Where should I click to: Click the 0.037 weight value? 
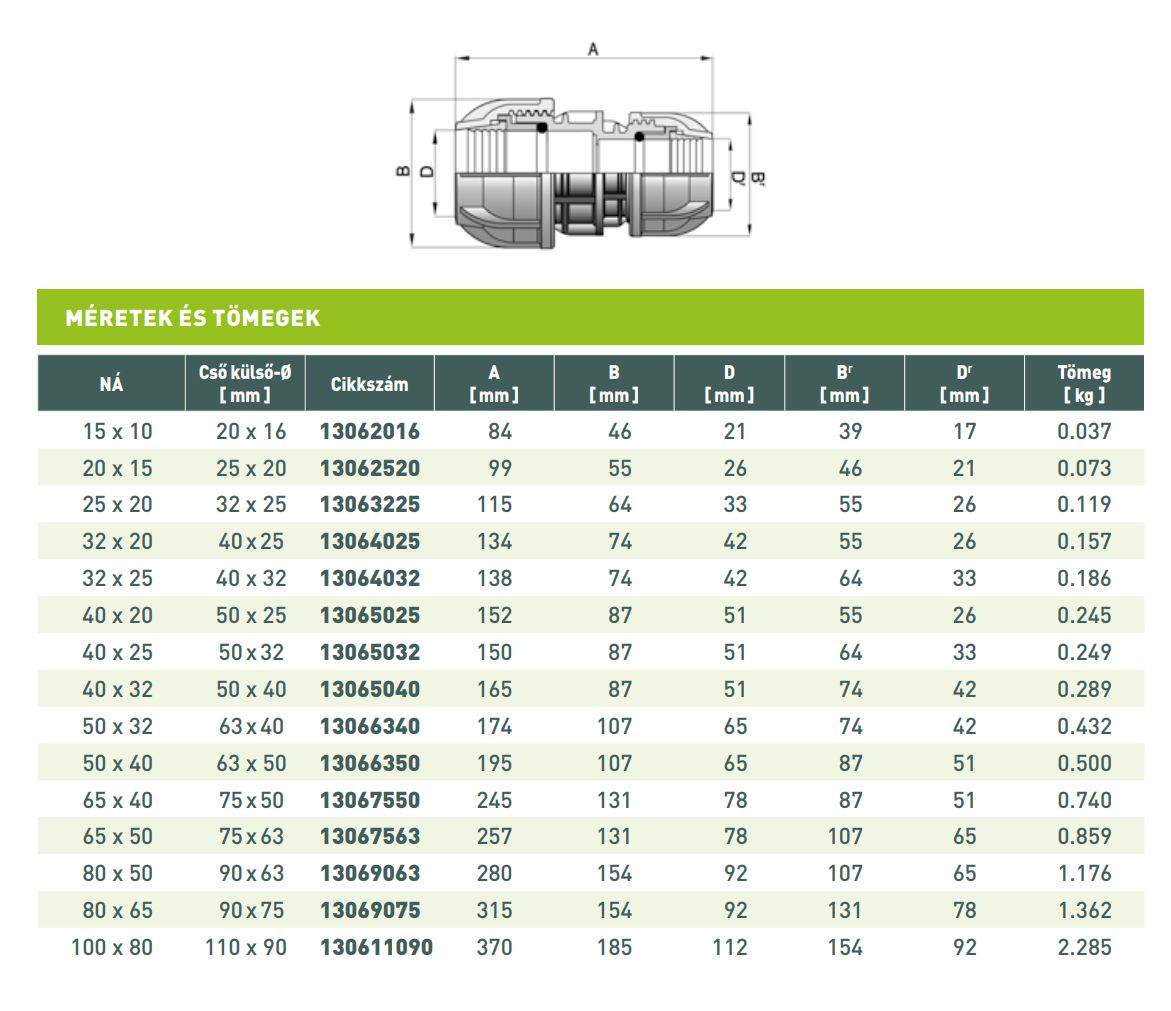coord(1084,432)
